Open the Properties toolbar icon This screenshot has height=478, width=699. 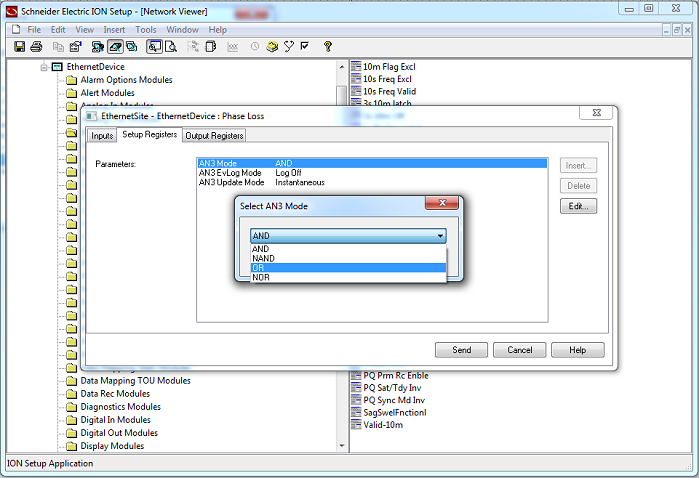click(76, 46)
